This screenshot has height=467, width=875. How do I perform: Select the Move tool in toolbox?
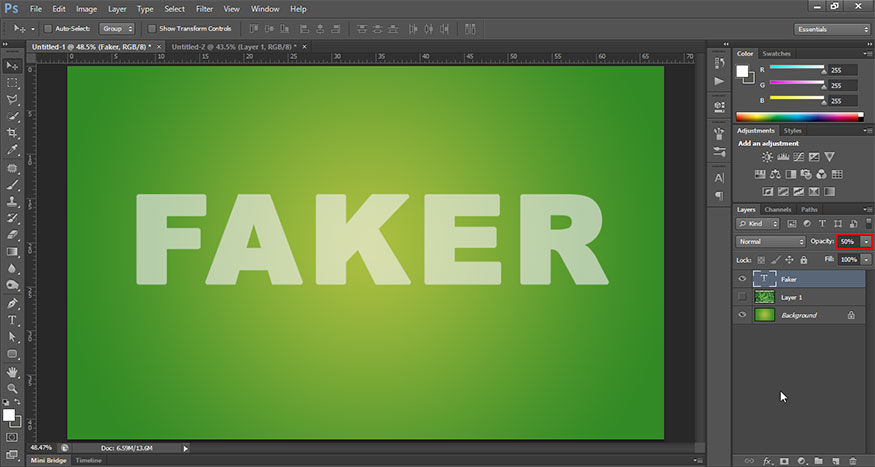click(x=12, y=66)
